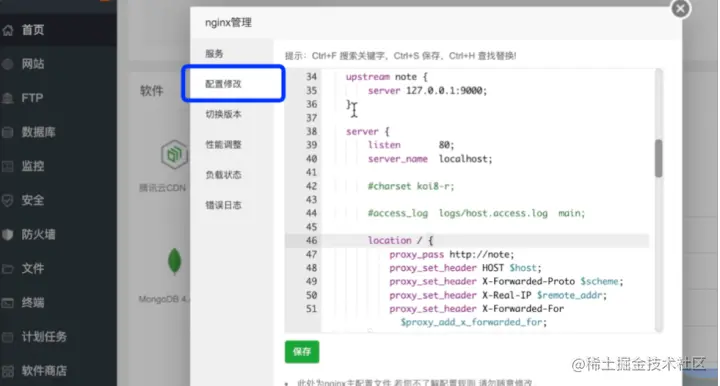Click the icon beside FTP
This screenshot has height=386, width=720.
pyautogui.click(x=7, y=98)
